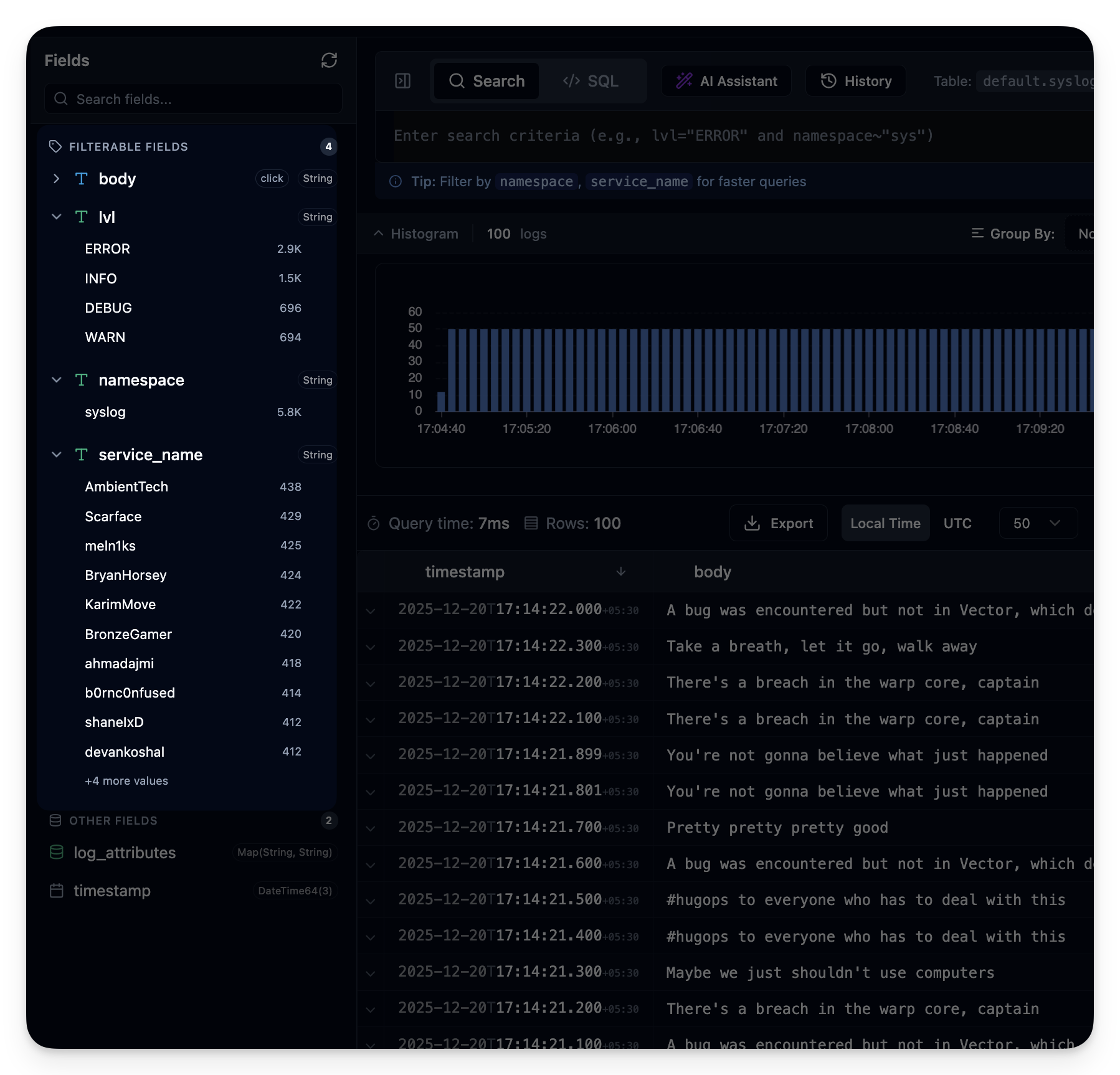This screenshot has width=1120, height=1075.
Task: Switch time display to Local Time
Action: (x=885, y=523)
